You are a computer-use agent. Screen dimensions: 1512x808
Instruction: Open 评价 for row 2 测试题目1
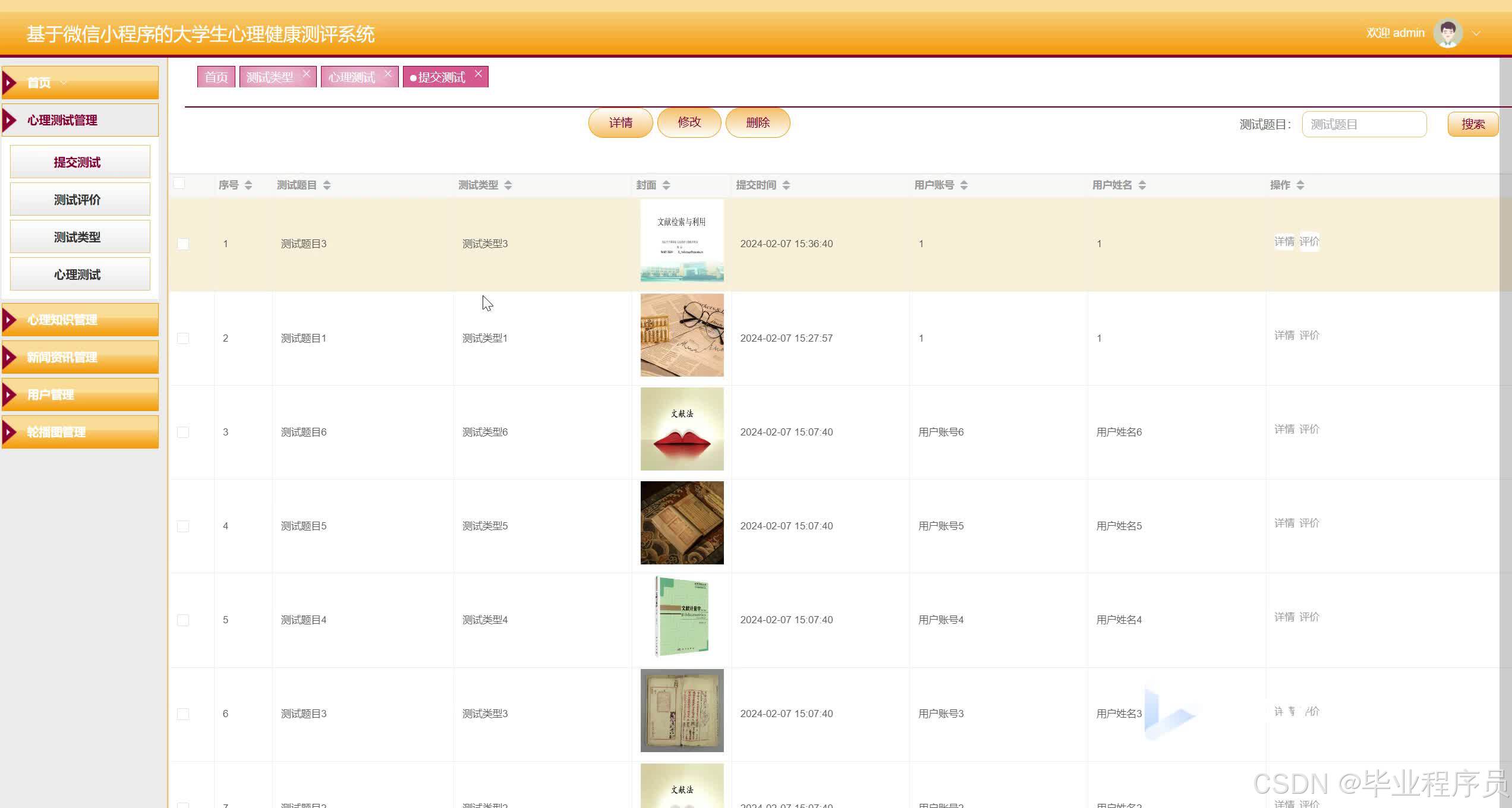[1309, 336]
